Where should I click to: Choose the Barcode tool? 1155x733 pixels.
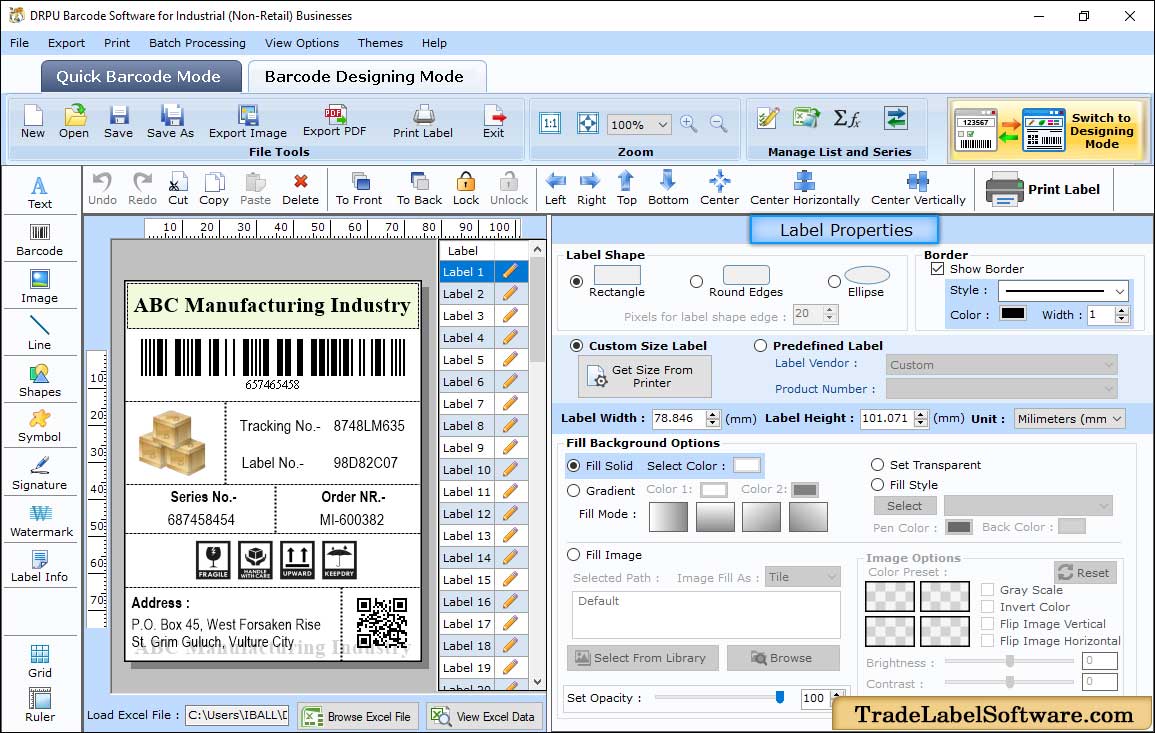pos(40,240)
